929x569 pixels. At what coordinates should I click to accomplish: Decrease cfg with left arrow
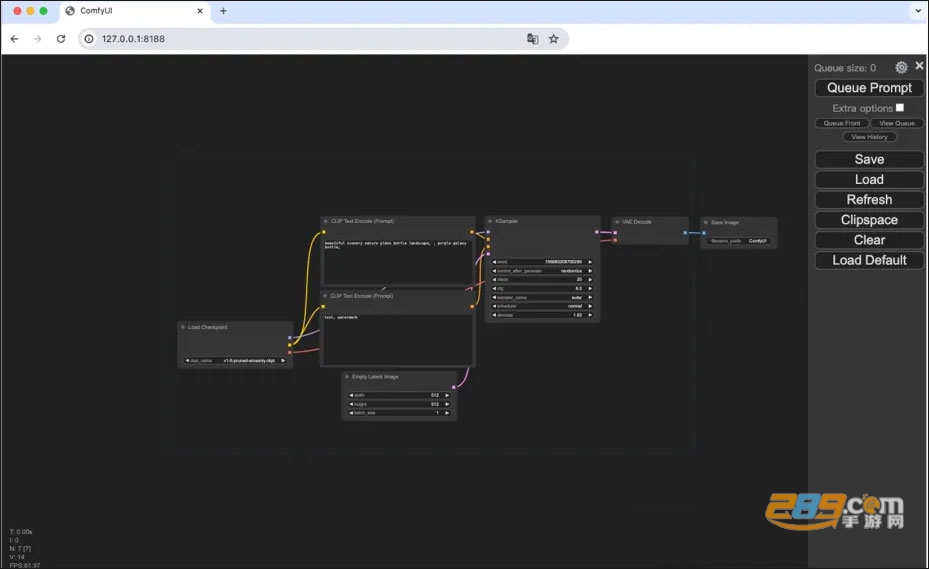pos(494,289)
